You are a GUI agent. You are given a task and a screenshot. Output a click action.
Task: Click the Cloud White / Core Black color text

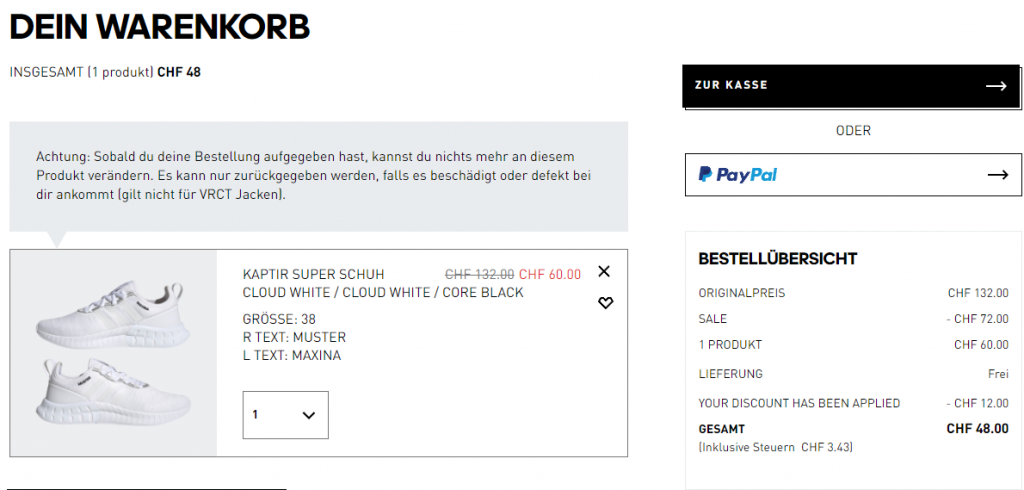click(x=383, y=293)
